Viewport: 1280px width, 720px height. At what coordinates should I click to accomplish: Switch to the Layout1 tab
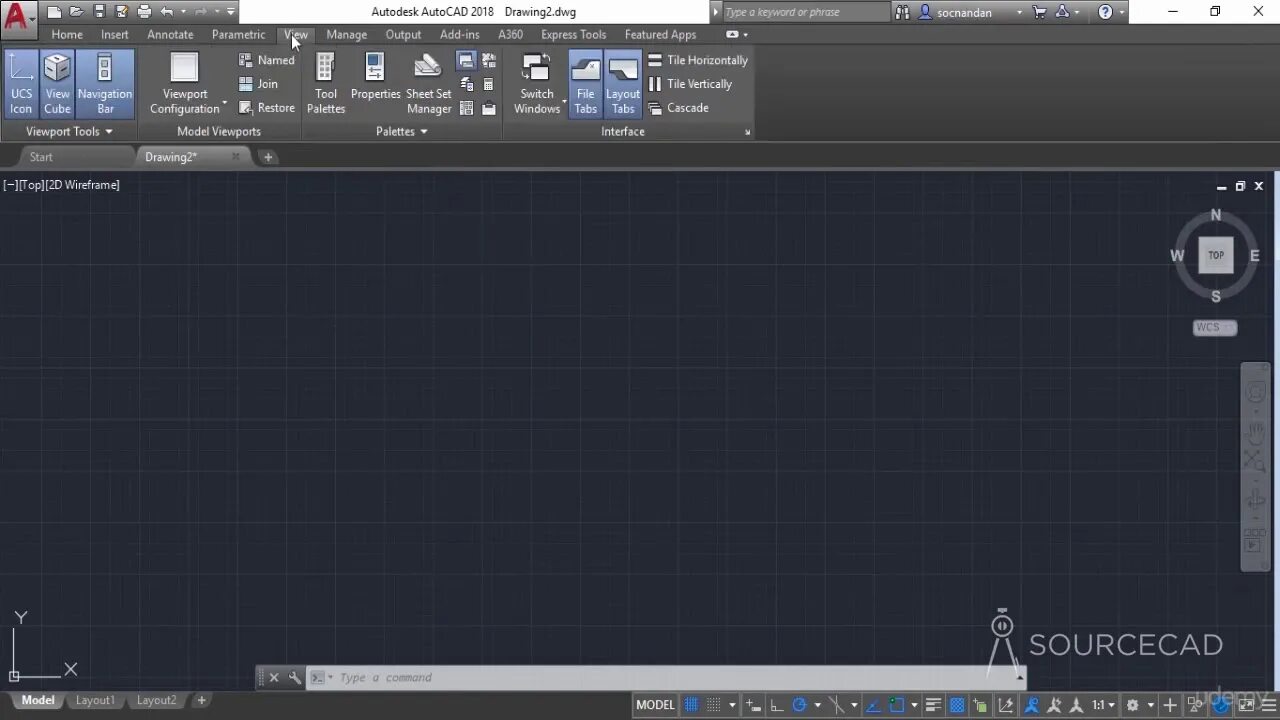click(x=95, y=700)
